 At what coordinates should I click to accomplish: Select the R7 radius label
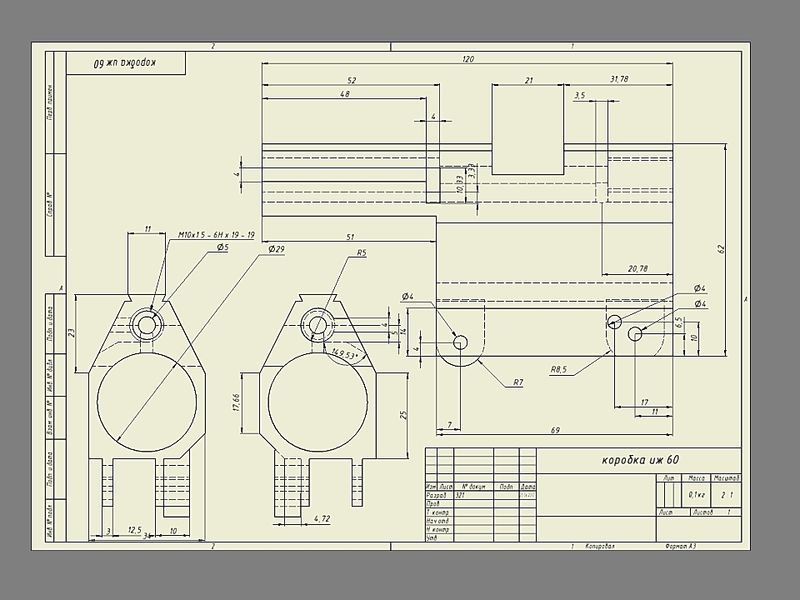(x=518, y=382)
